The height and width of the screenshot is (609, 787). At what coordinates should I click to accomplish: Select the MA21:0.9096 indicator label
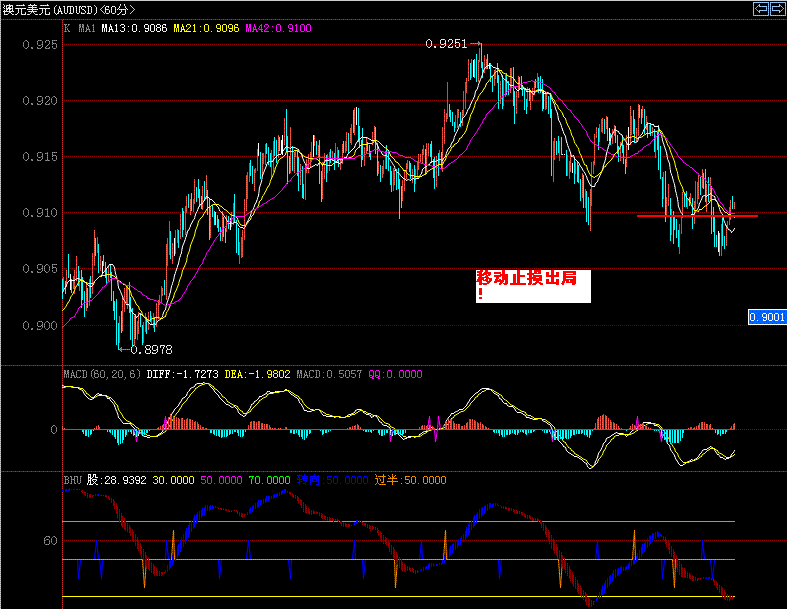click(x=206, y=28)
